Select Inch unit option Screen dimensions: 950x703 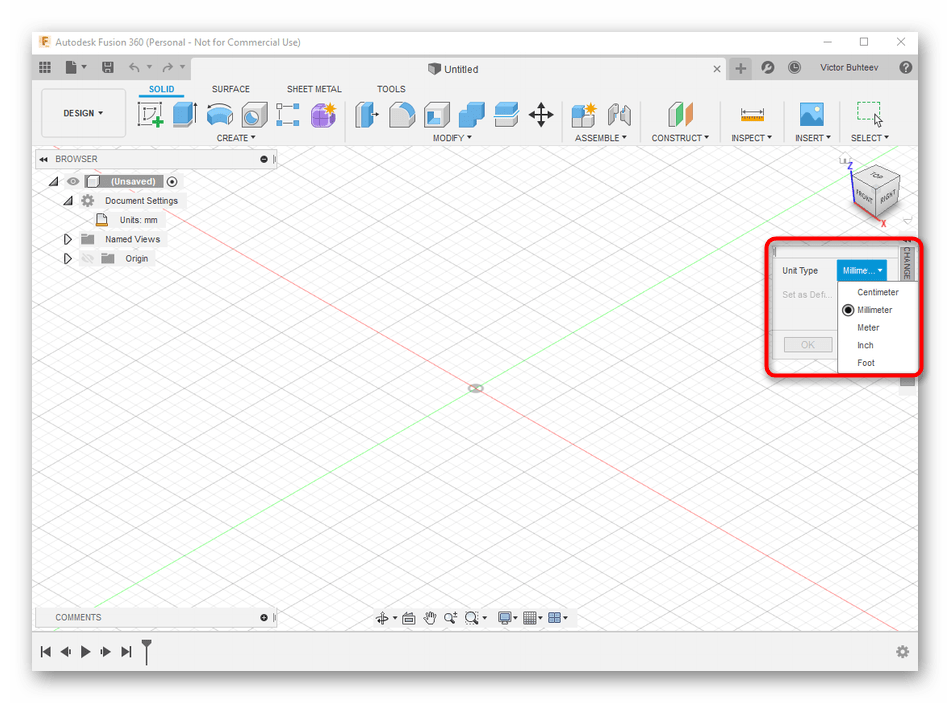coord(865,345)
